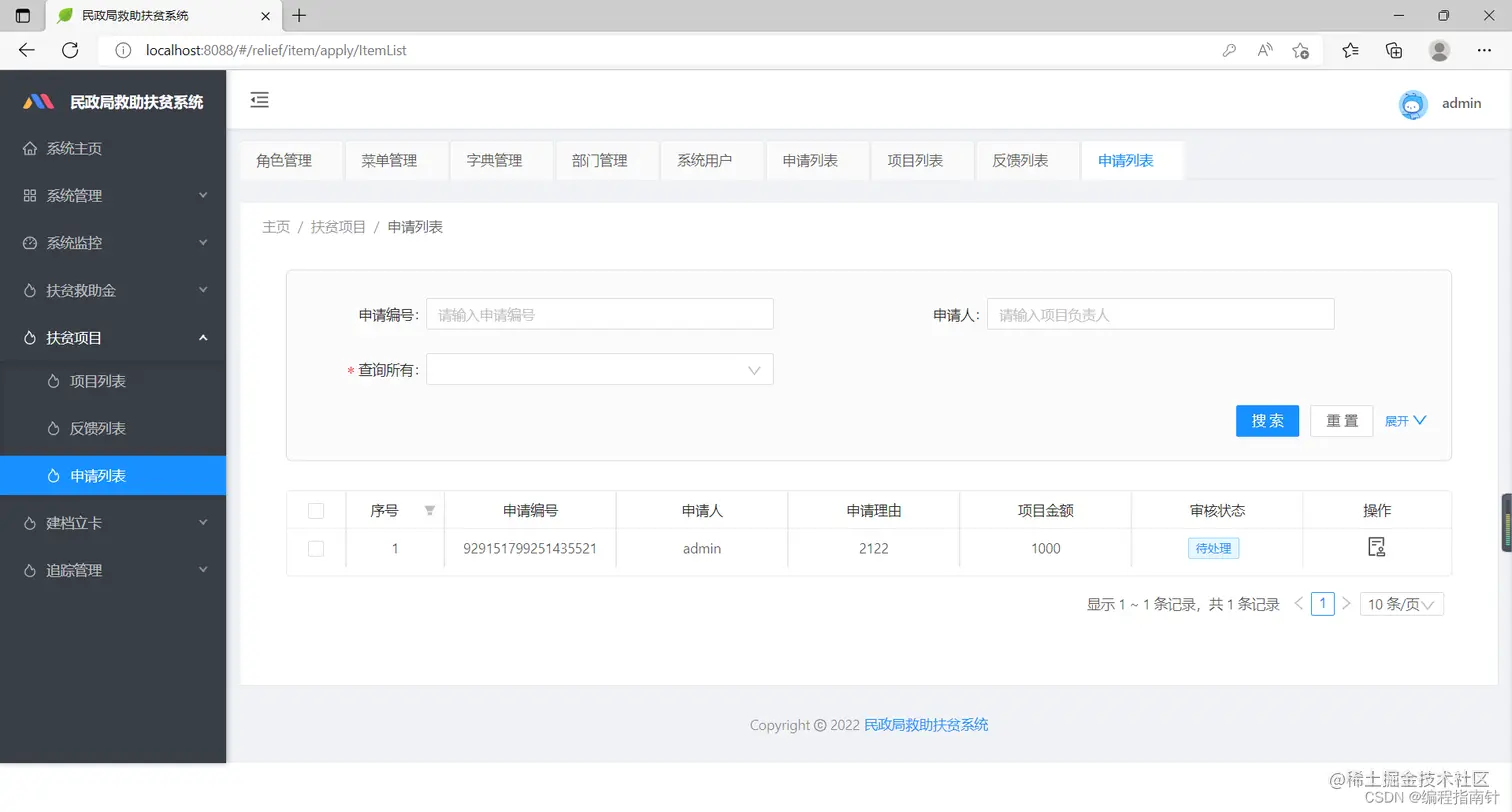Open the 民政局救助扶贫系统 footer link
Screen dimensions: 1512x812
pyautogui.click(x=926, y=725)
